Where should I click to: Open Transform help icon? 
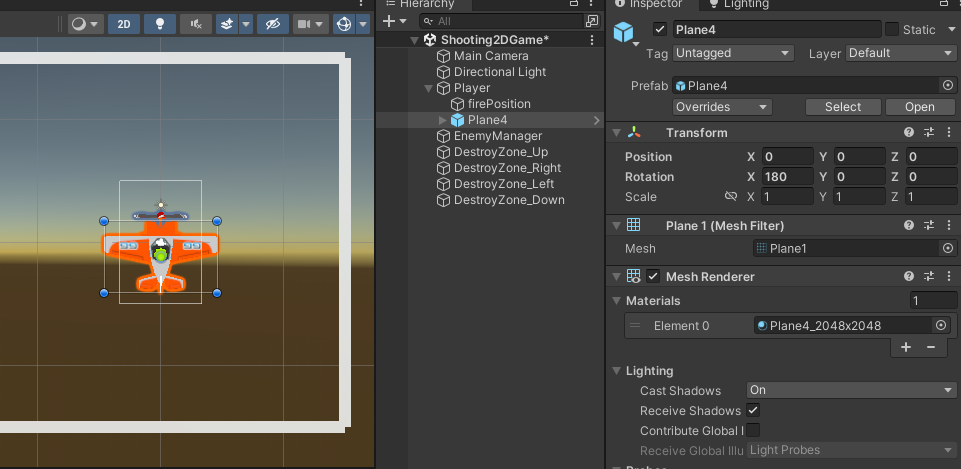pos(909,132)
